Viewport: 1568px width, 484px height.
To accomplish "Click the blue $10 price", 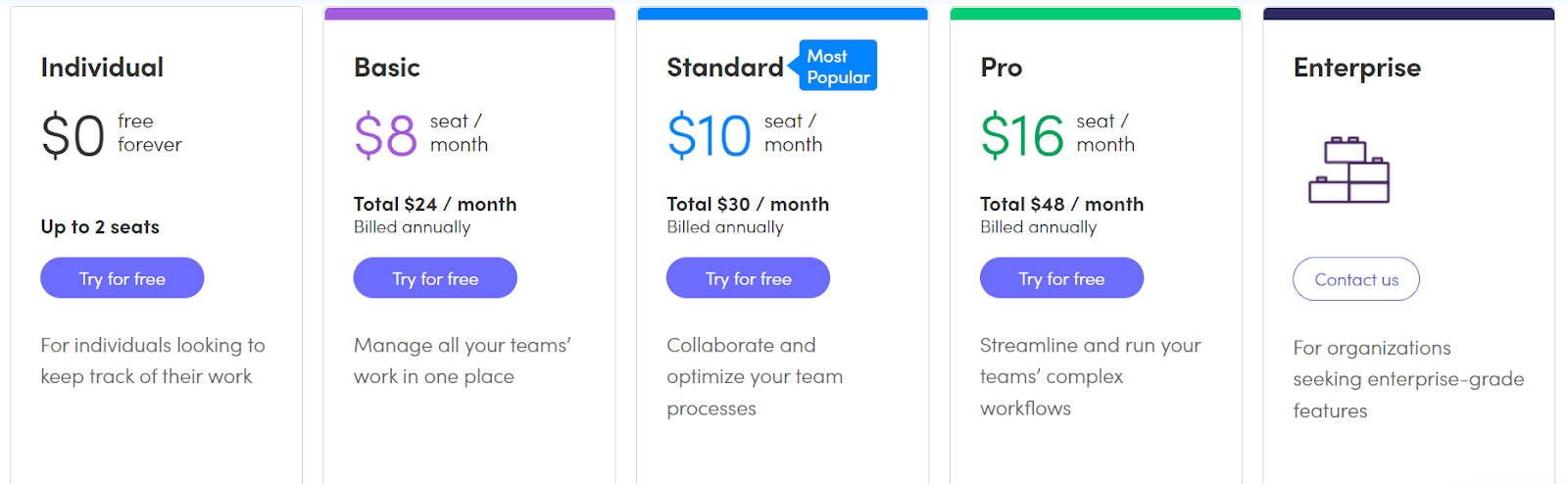I will coord(709,135).
